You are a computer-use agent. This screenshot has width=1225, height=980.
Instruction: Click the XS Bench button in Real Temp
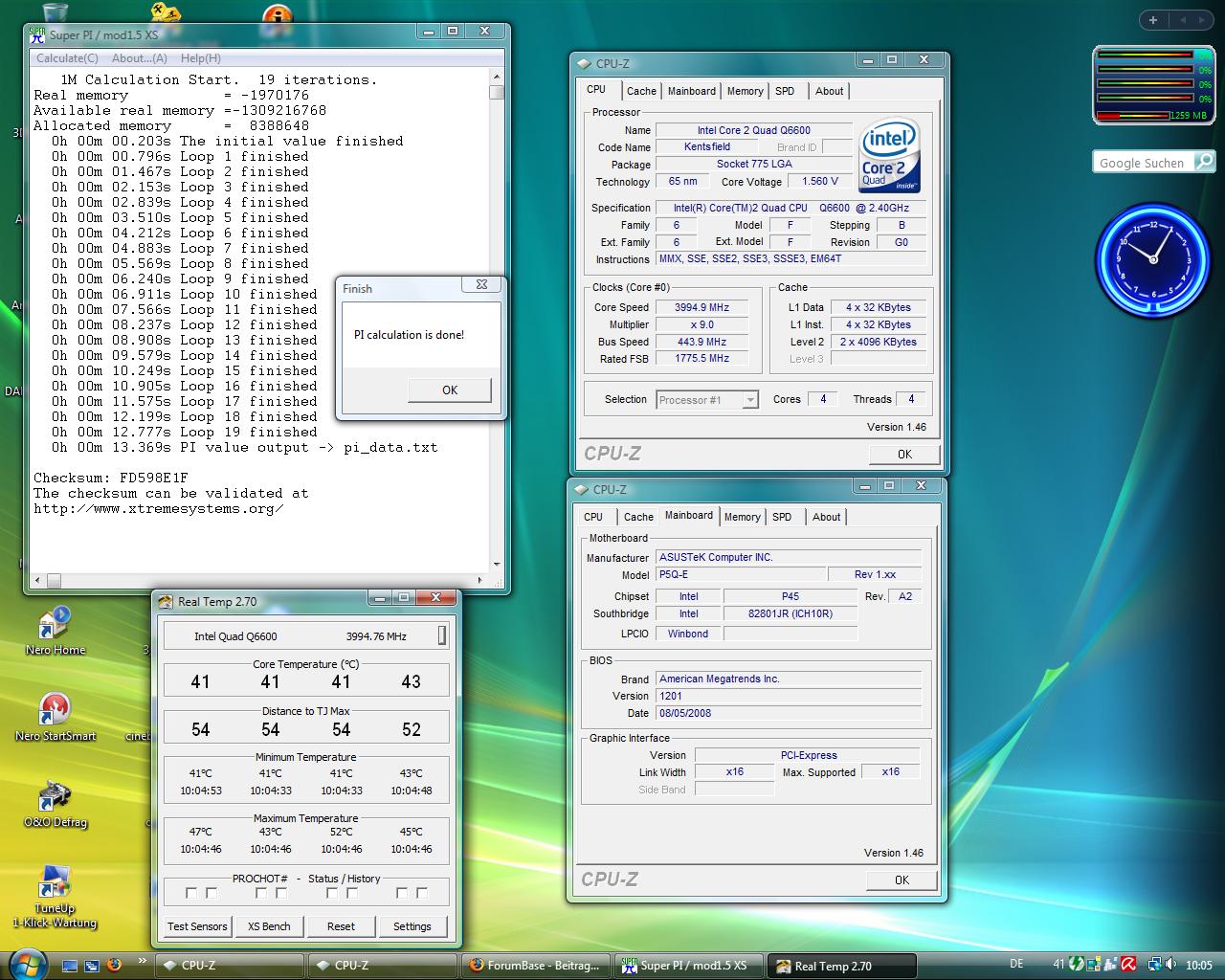pyautogui.click(x=269, y=926)
